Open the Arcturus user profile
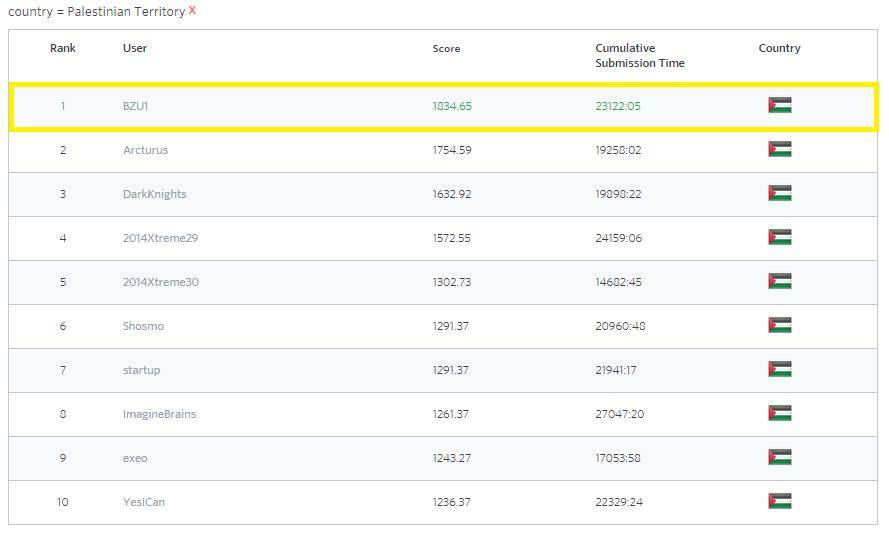The image size is (889, 537). (x=145, y=150)
